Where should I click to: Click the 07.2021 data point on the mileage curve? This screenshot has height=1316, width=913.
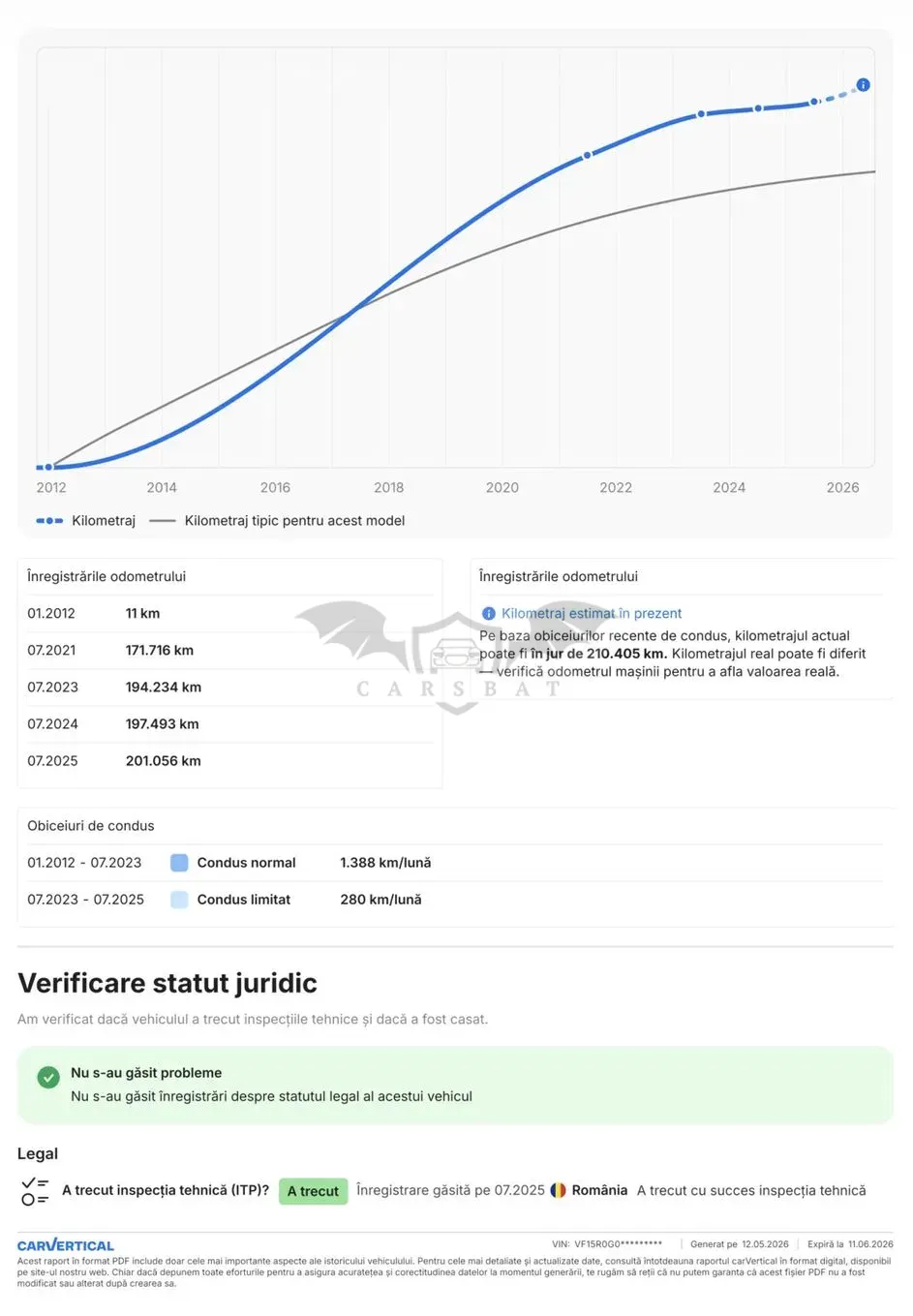[x=587, y=155]
